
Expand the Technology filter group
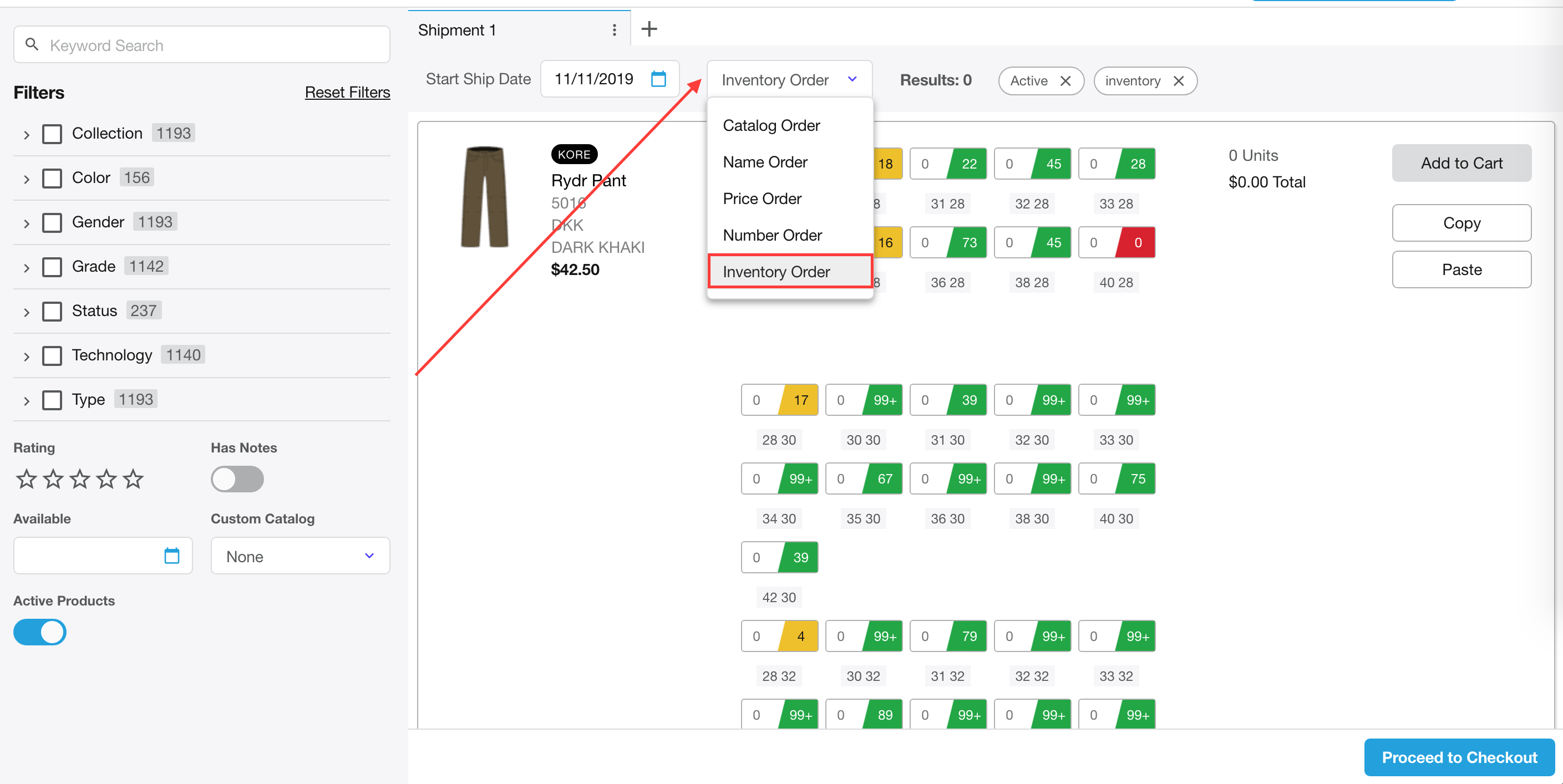coord(26,357)
